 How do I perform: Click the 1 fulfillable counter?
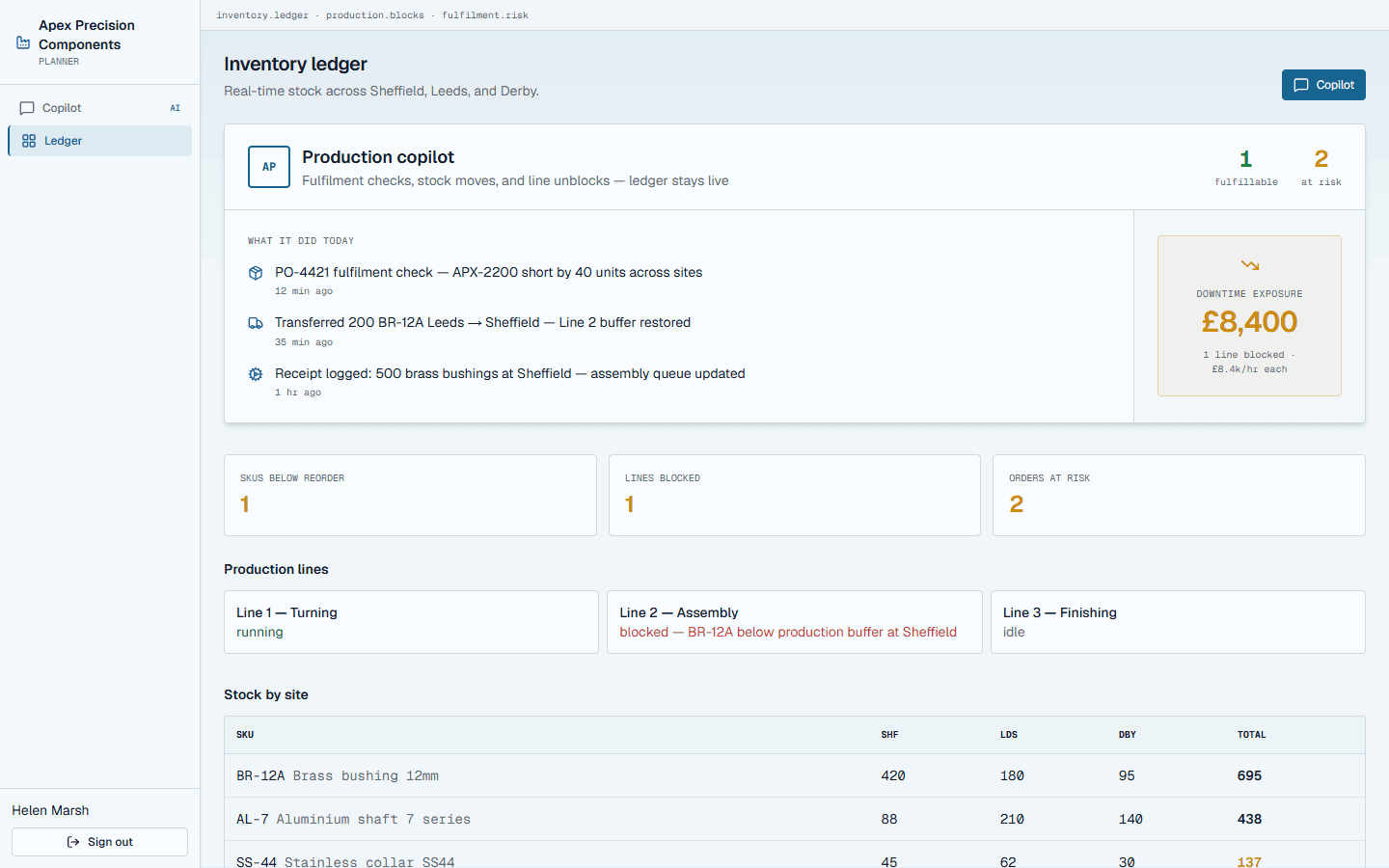click(1246, 167)
